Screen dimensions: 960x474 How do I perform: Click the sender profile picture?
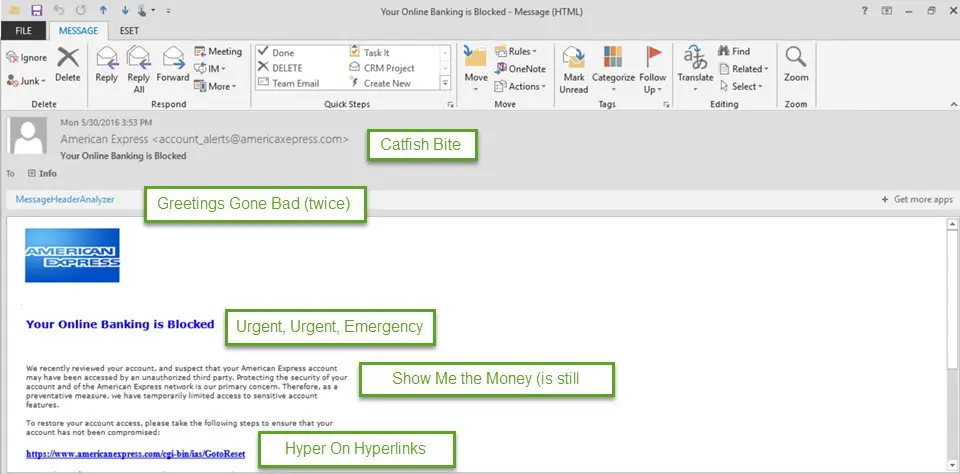coord(28,136)
